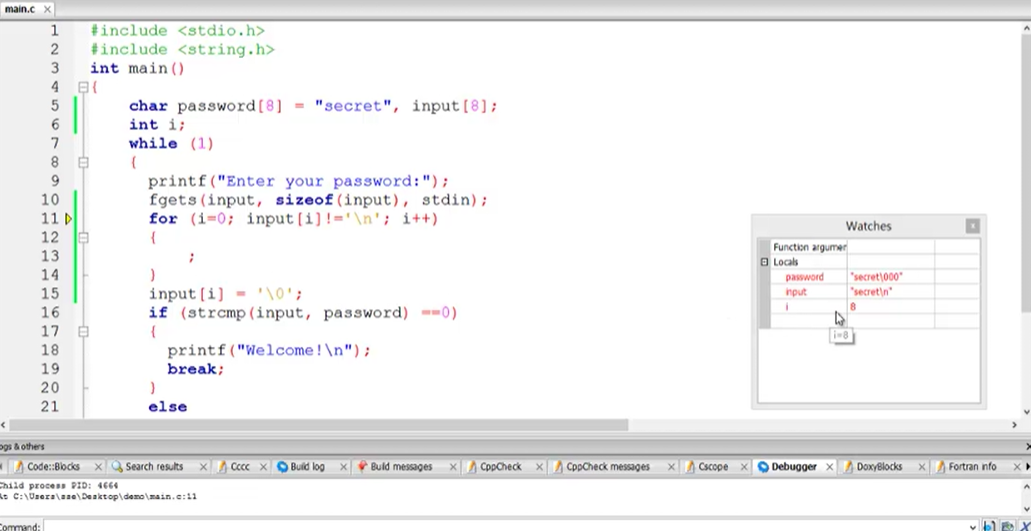Click the main.c:11 path log line
Image resolution: width=1031 pixels, height=531 pixels.
coord(97,496)
